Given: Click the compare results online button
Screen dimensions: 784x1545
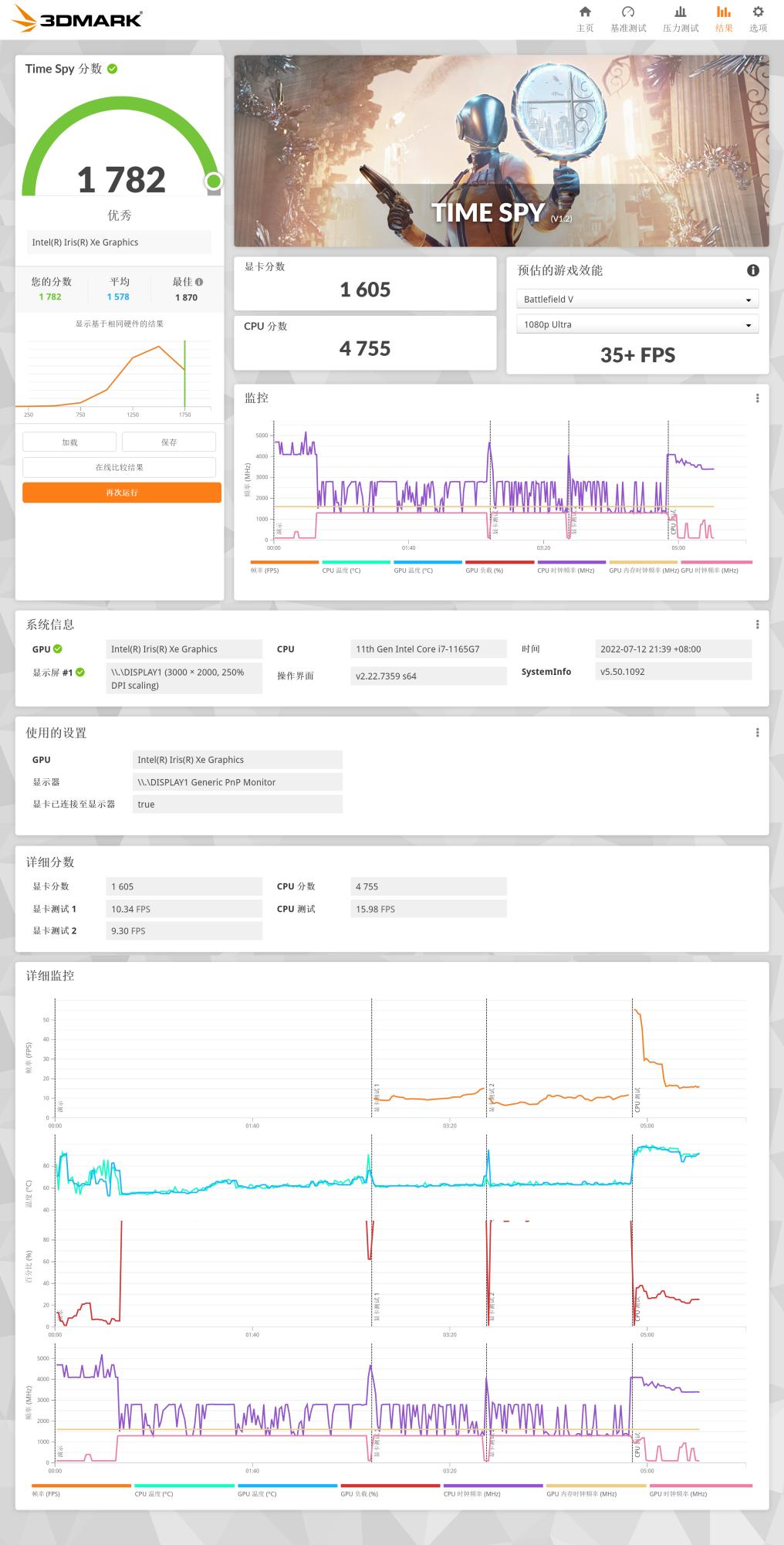Looking at the screenshot, I should pyautogui.click(x=119, y=467).
